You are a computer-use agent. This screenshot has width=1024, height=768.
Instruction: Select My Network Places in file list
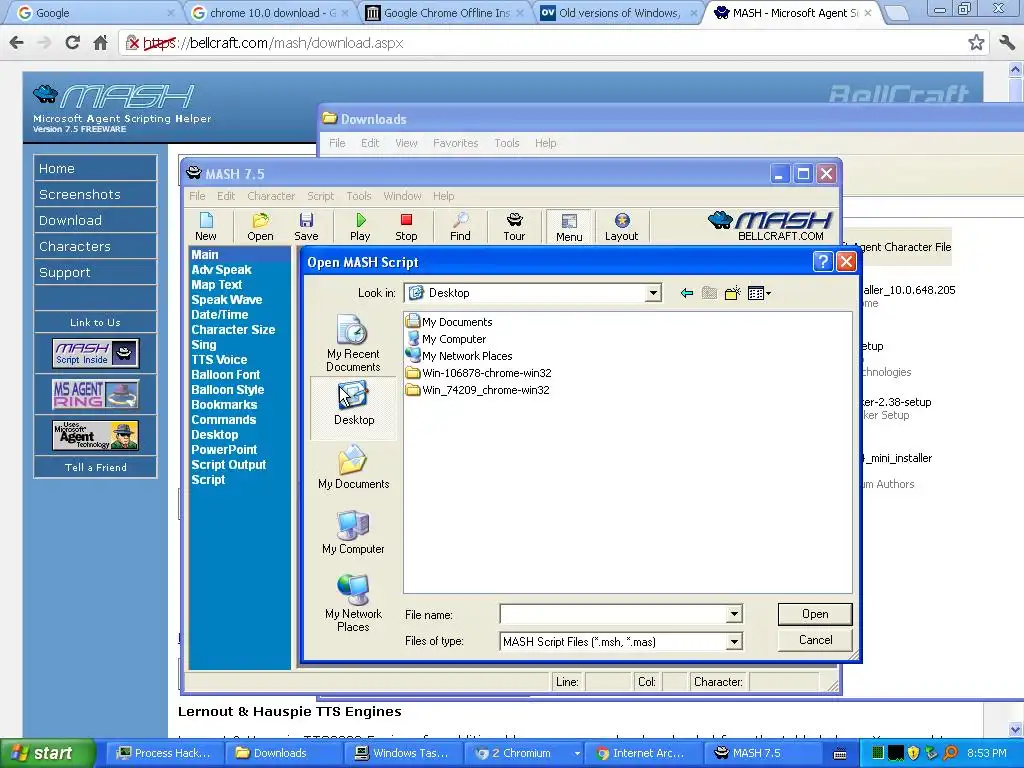(459, 356)
